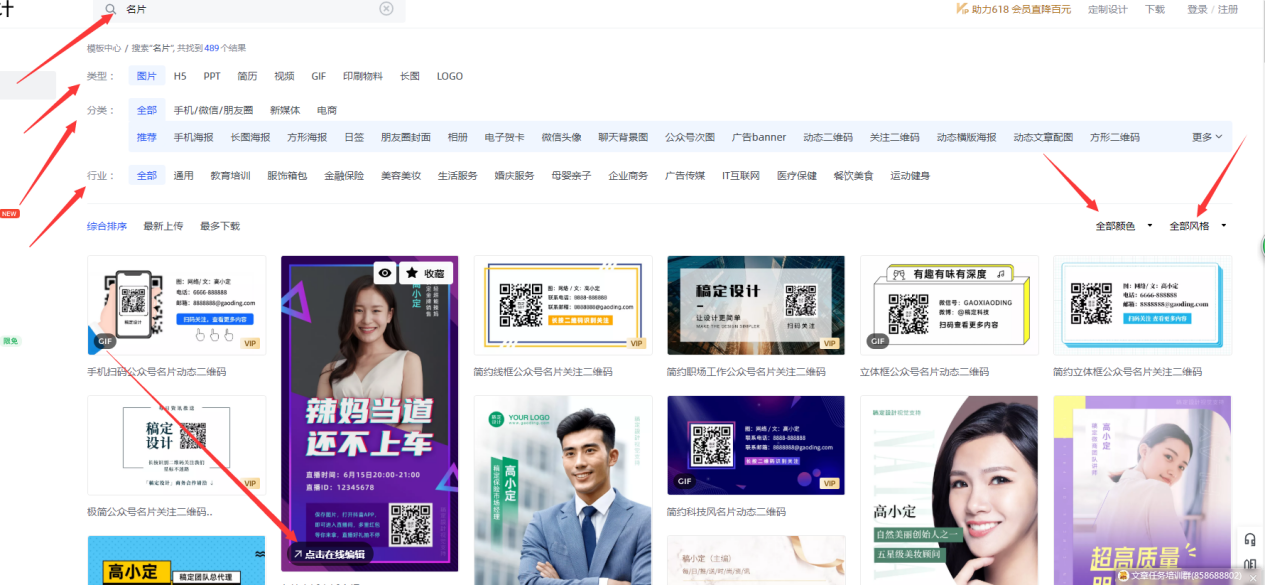Select the 视频 type tab
The image size is (1265, 585).
click(x=284, y=76)
